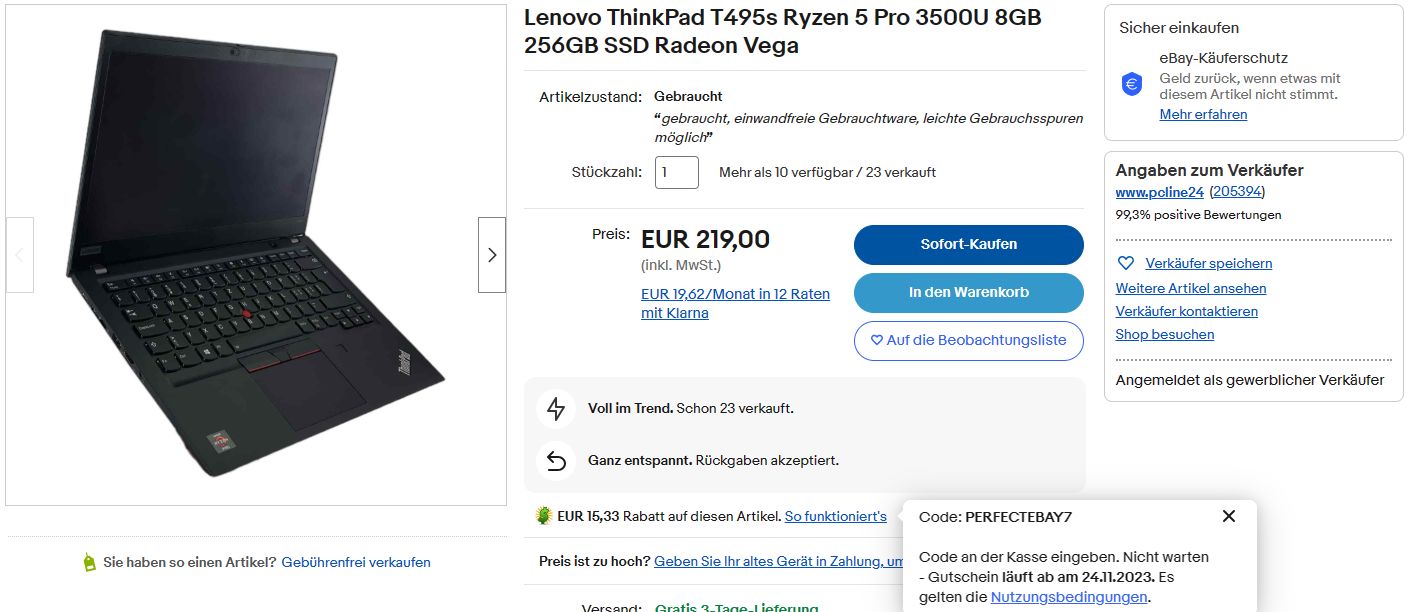Image resolution: width=1408 pixels, height=612 pixels.
Task: Click previous image arrow in gallery
Action: pos(20,255)
